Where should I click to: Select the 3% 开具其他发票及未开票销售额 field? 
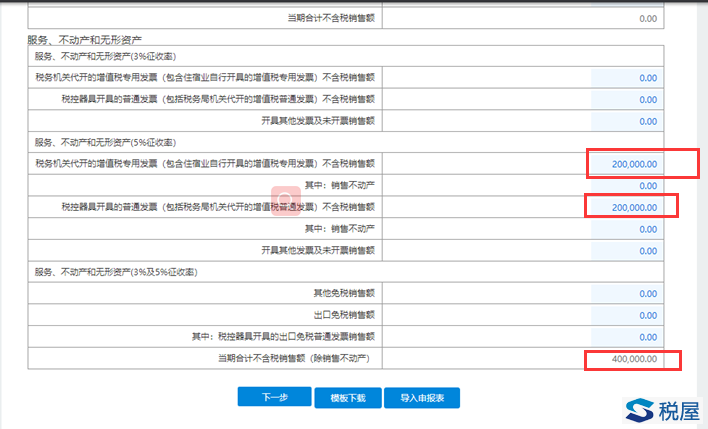pos(627,121)
